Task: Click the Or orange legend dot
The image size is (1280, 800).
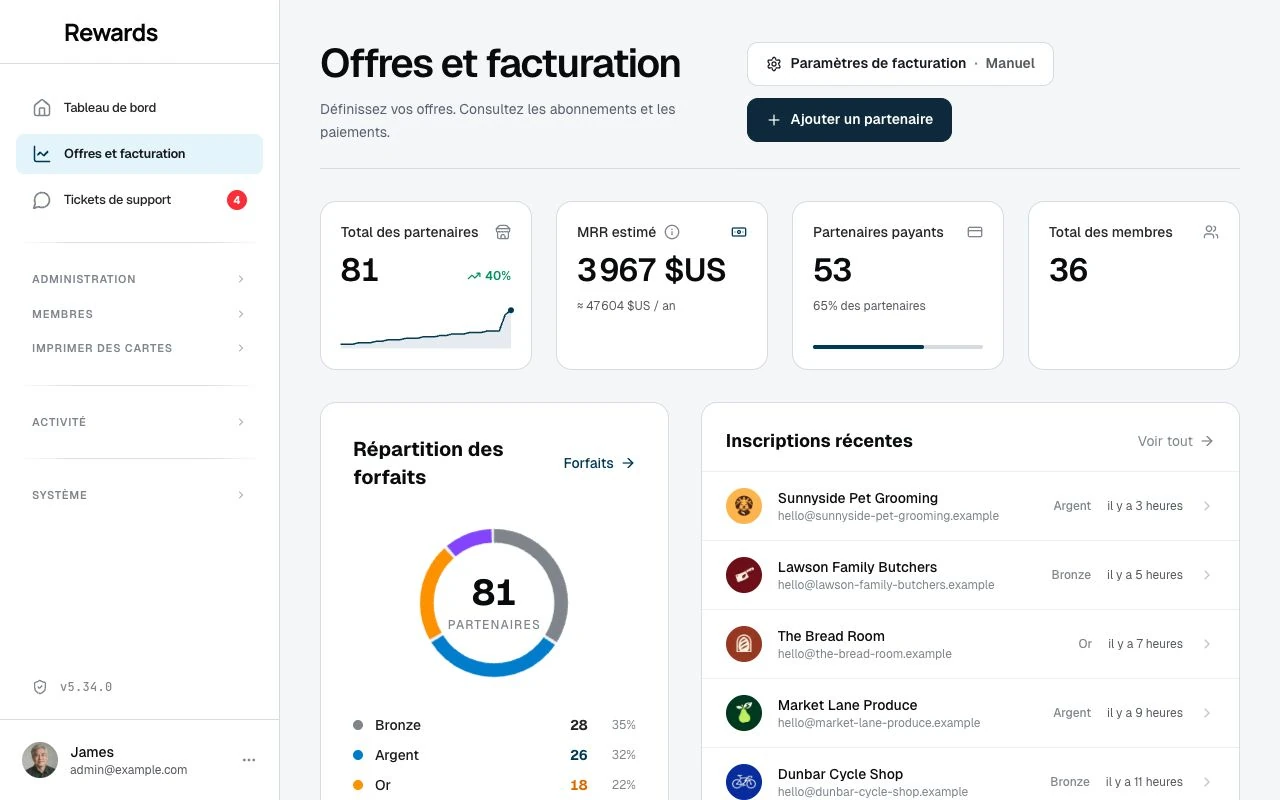Action: pyautogui.click(x=358, y=785)
